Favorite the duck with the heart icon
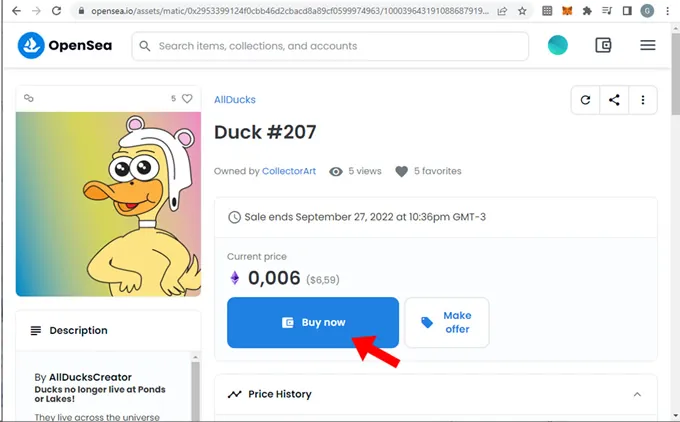The width and height of the screenshot is (680, 422). click(x=187, y=99)
